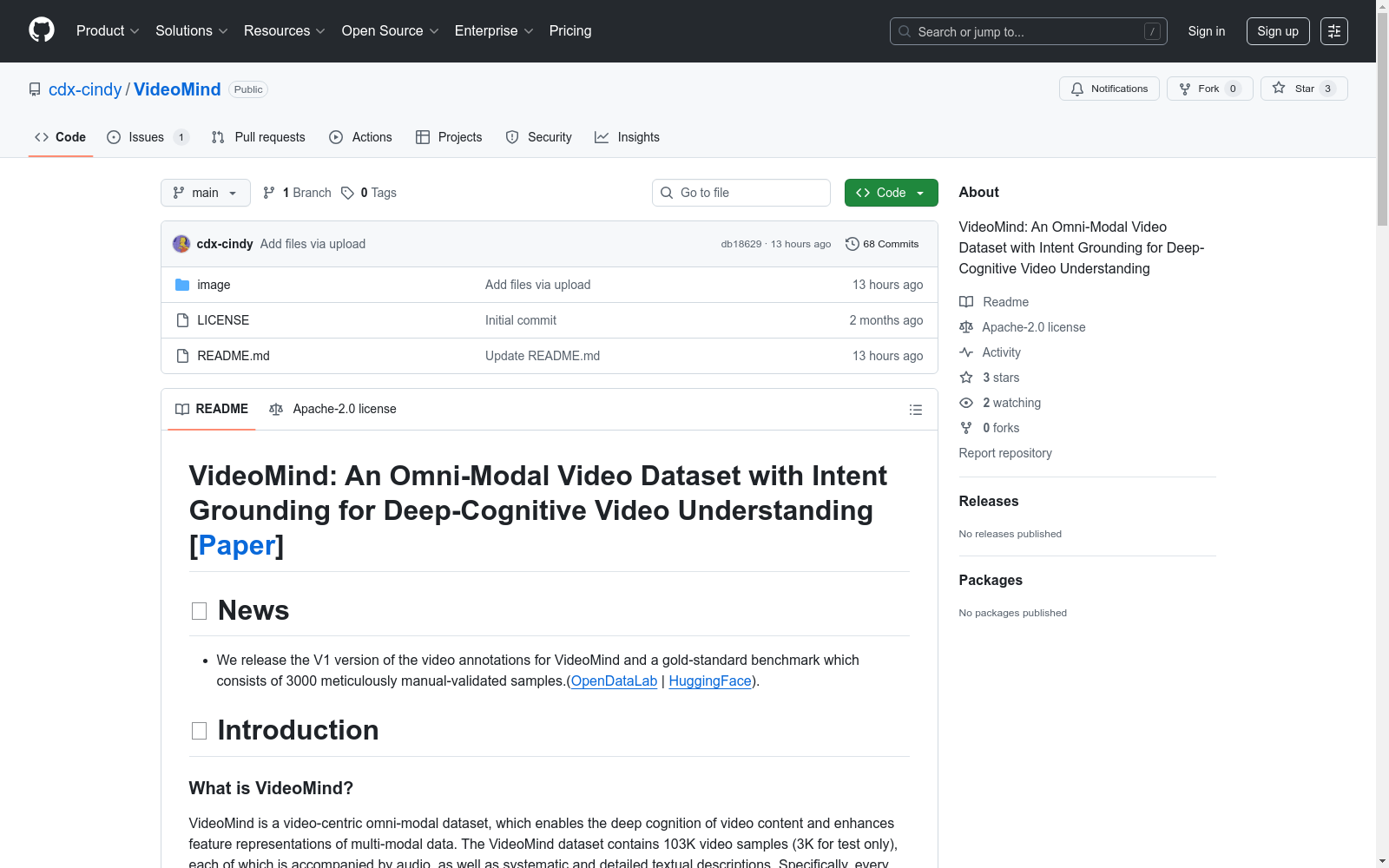1389x868 pixels.
Task: Expand the Open Source menu
Action: pos(391,30)
